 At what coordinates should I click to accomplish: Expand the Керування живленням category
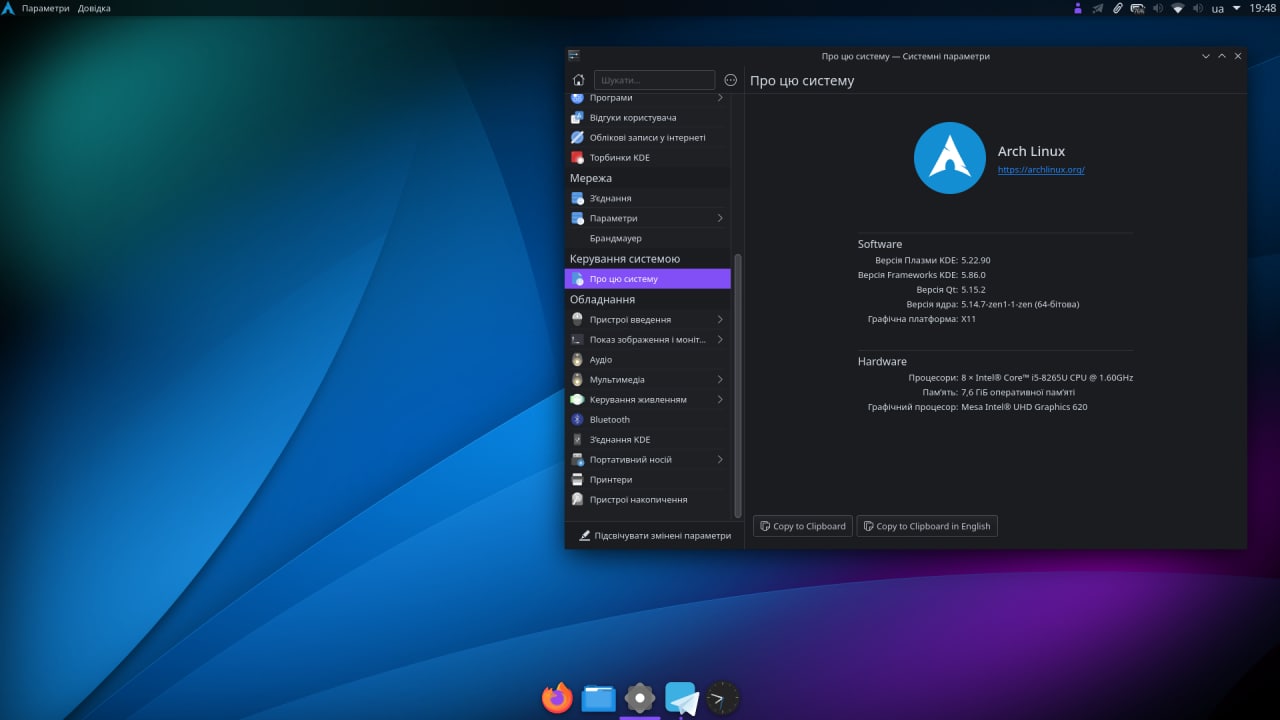tap(648, 399)
